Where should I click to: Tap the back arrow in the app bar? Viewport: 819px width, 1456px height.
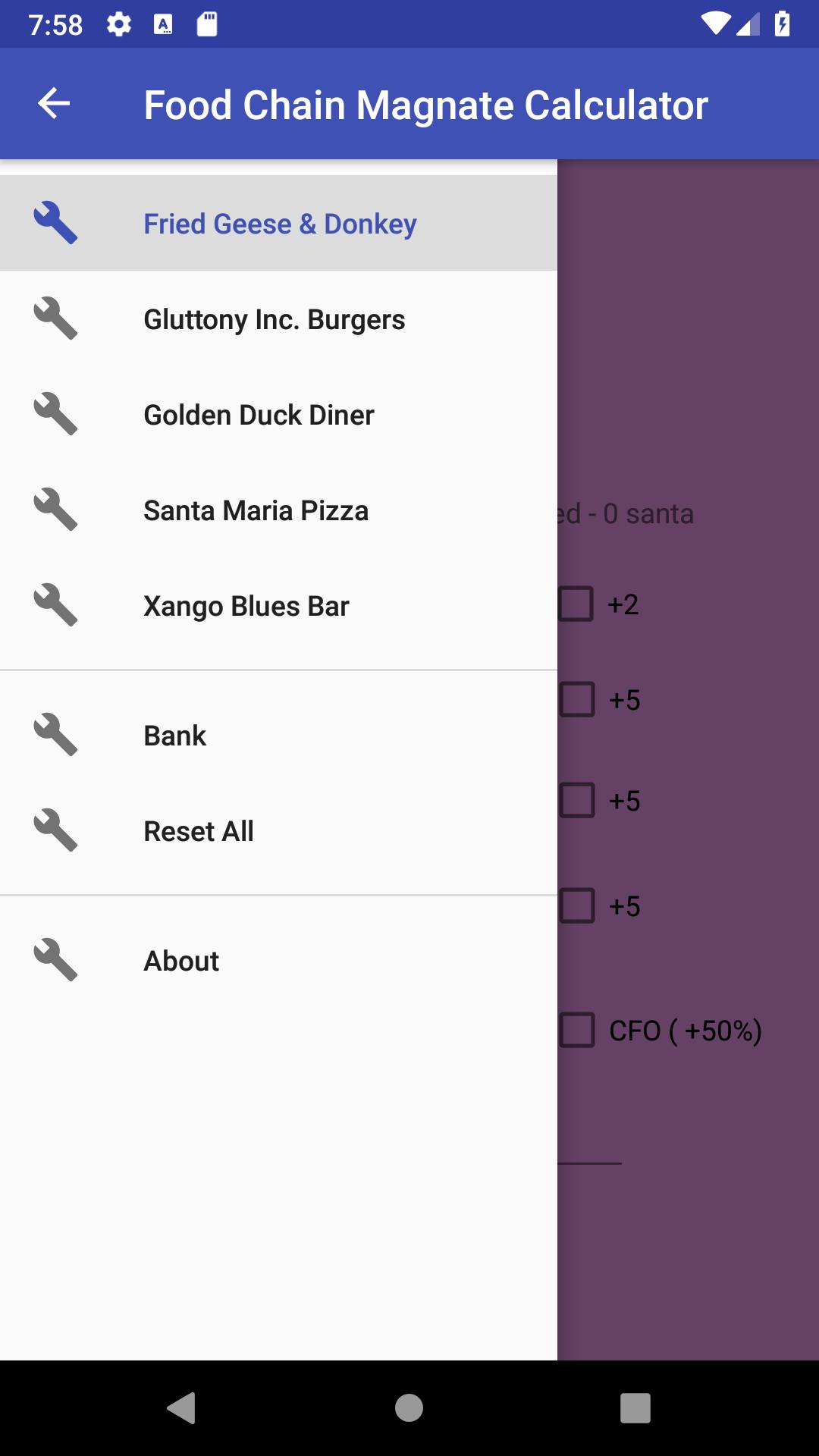[54, 104]
